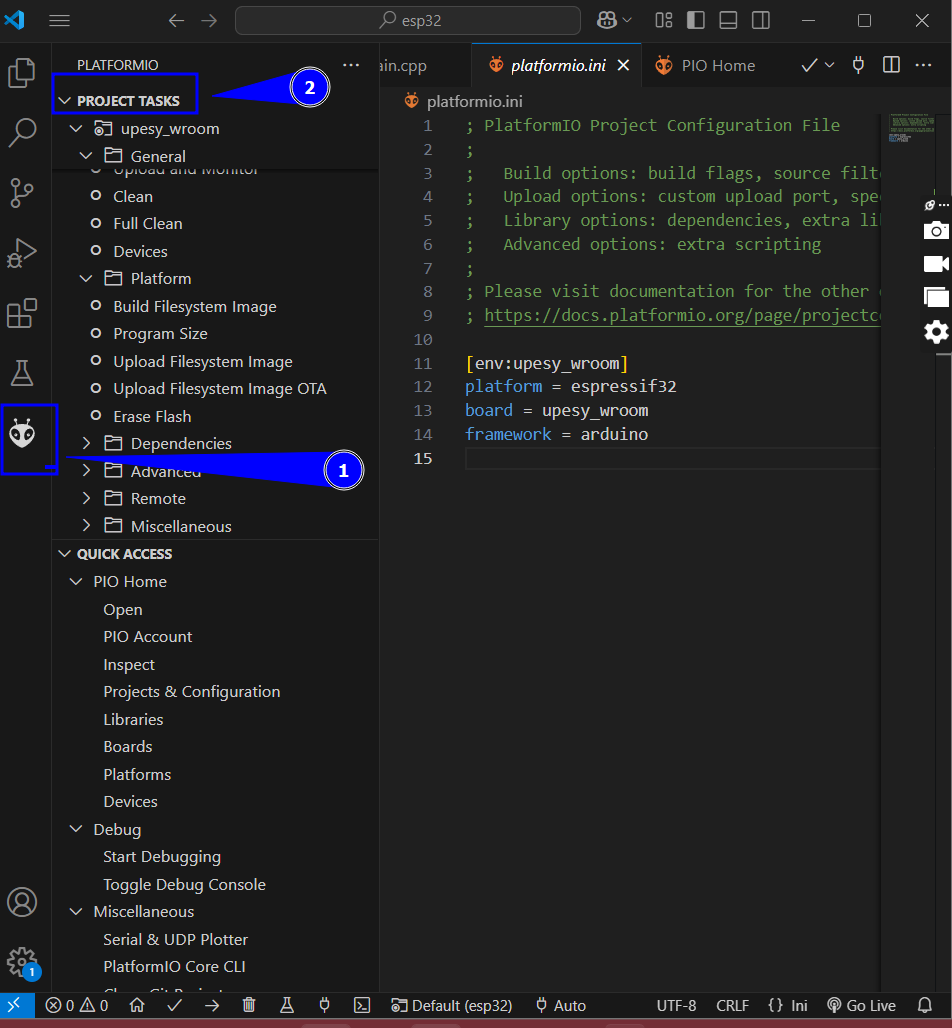This screenshot has width=952, height=1028.
Task: Click Go Live in status bar
Action: point(861,1005)
